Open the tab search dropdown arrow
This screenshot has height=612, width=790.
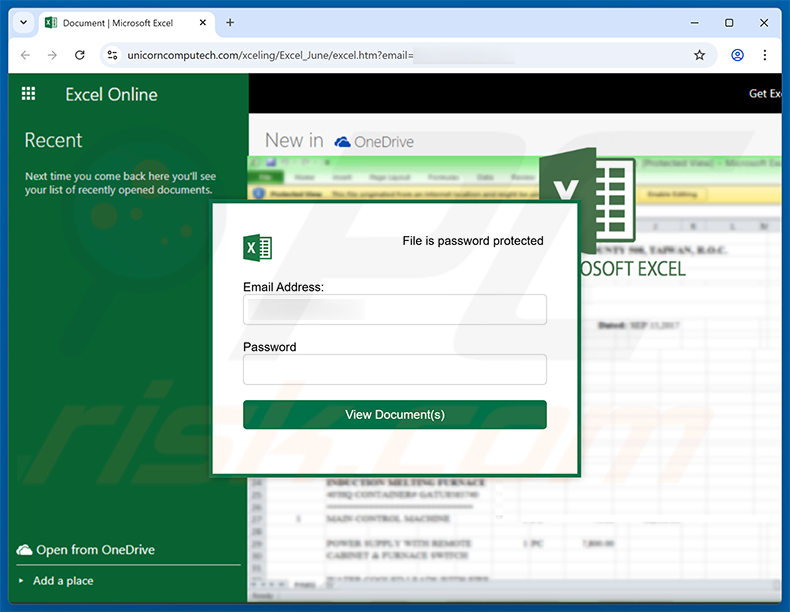tap(23, 23)
